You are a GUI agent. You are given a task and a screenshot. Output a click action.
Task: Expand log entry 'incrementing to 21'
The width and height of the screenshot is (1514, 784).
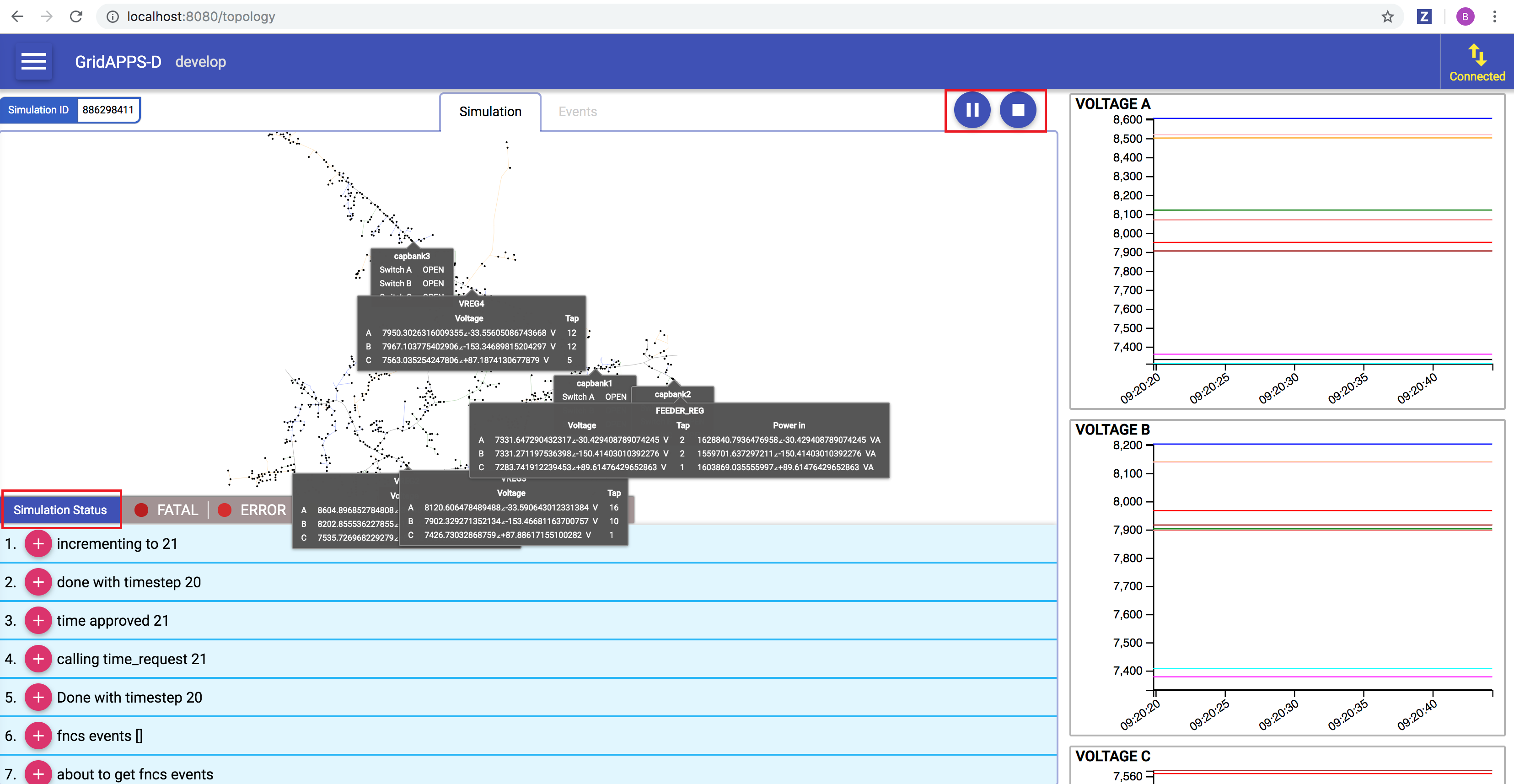pos(38,543)
